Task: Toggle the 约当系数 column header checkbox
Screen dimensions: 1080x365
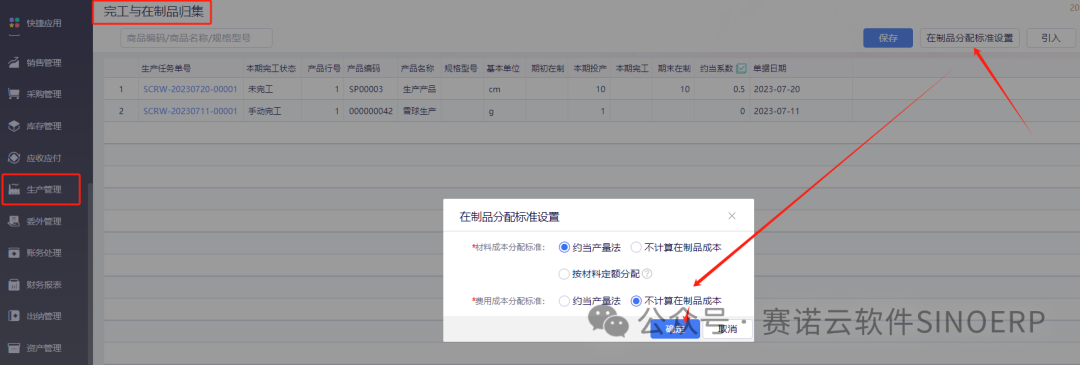Action: tap(741, 68)
